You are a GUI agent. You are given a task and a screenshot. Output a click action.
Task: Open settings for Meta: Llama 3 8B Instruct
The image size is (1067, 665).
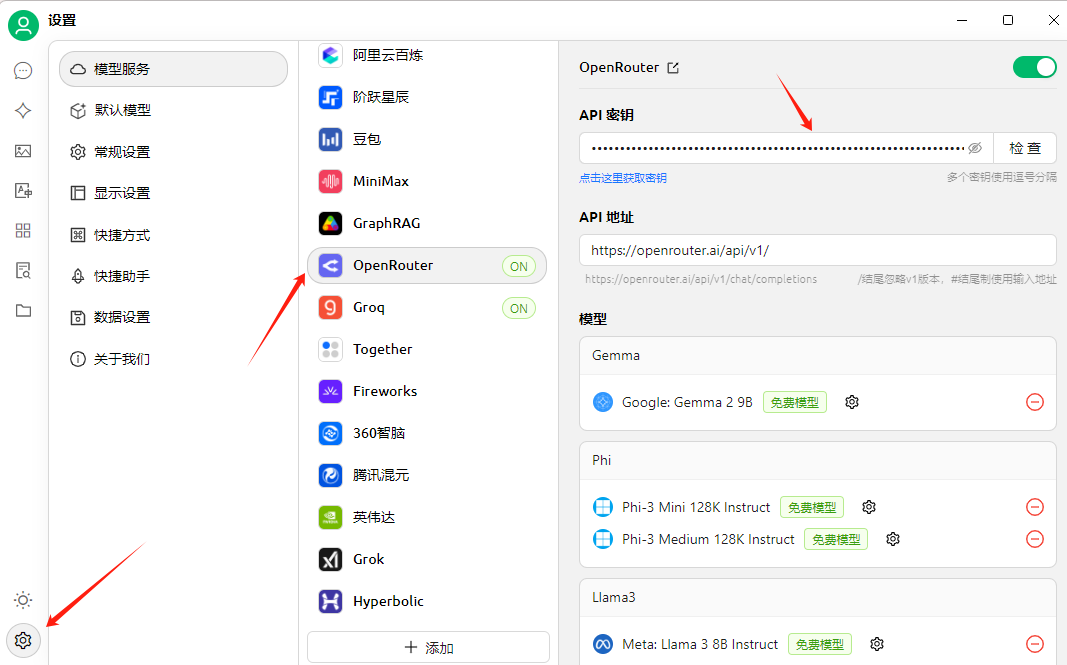coord(877,644)
